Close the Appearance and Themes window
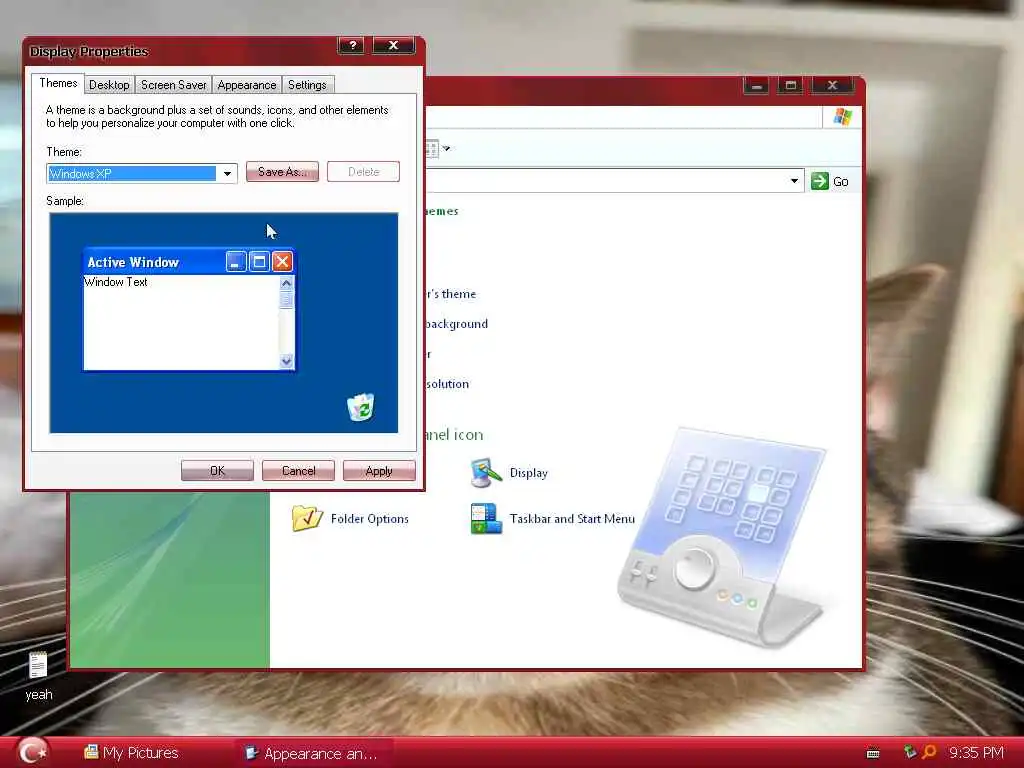 832,86
